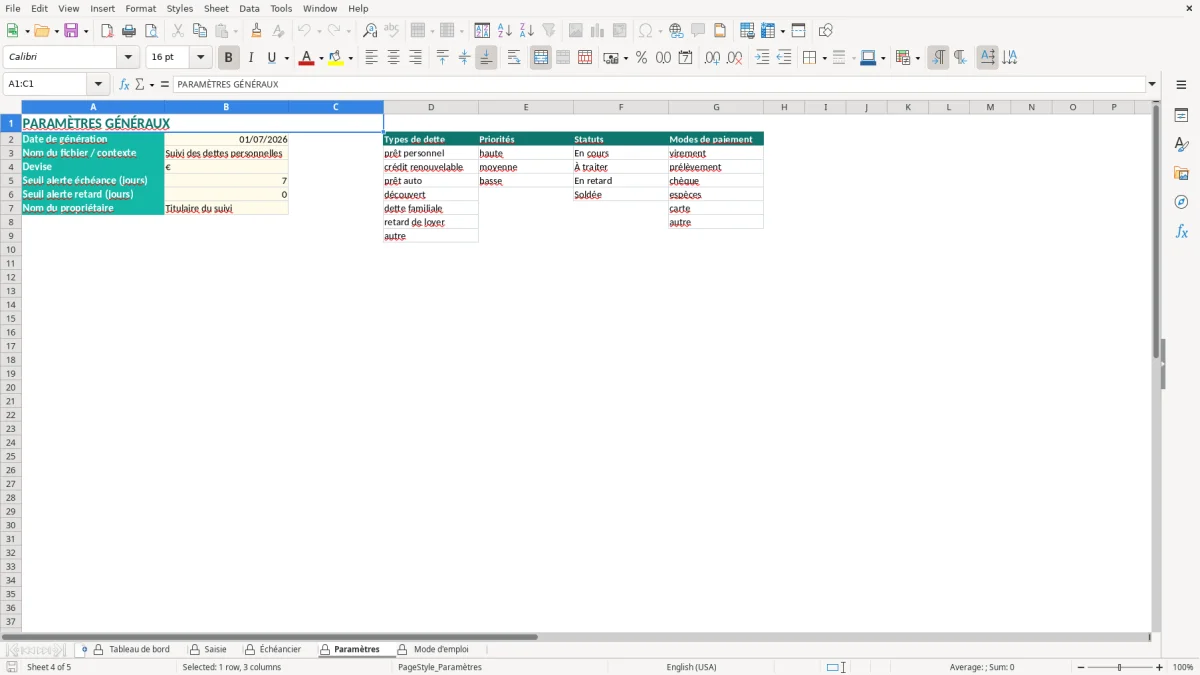
Task: Open the Format menu
Action: 141,8
